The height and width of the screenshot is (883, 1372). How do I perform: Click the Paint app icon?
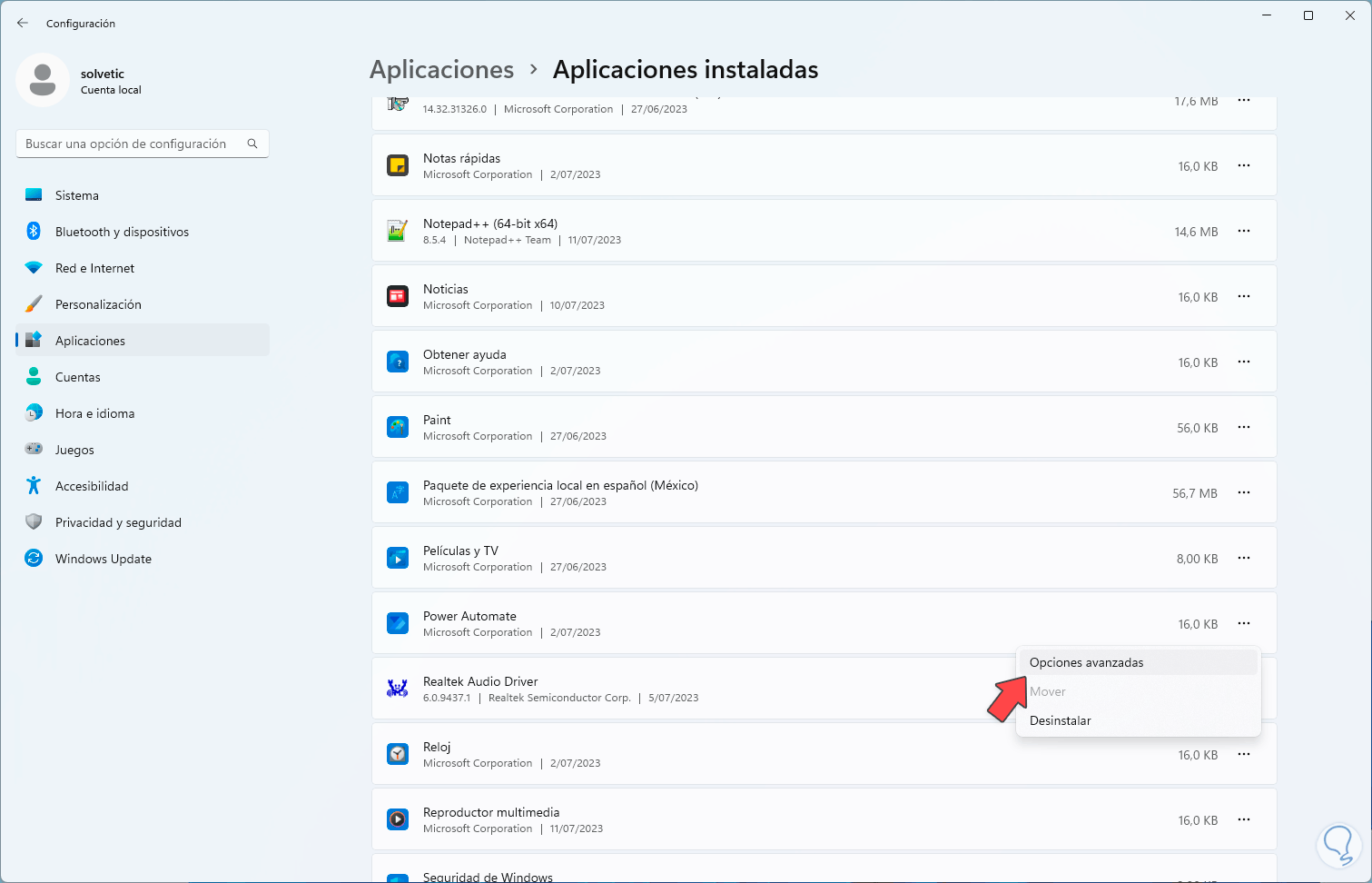398,427
